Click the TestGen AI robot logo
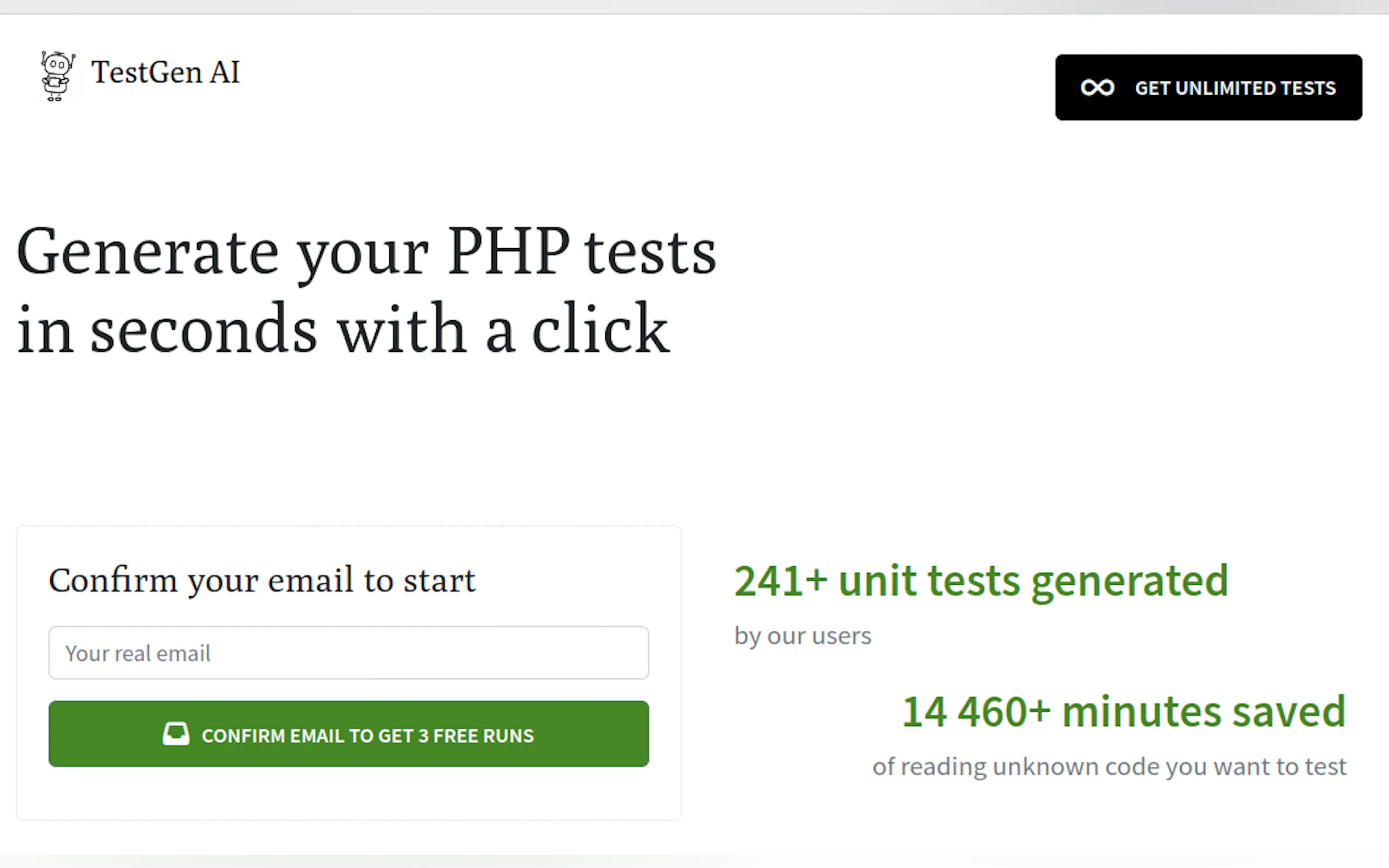 click(57, 75)
